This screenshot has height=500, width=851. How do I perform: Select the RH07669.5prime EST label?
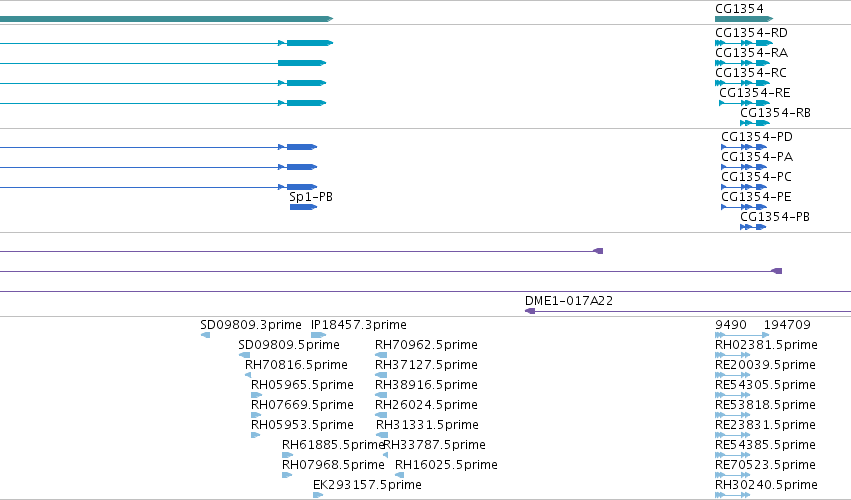pos(302,405)
